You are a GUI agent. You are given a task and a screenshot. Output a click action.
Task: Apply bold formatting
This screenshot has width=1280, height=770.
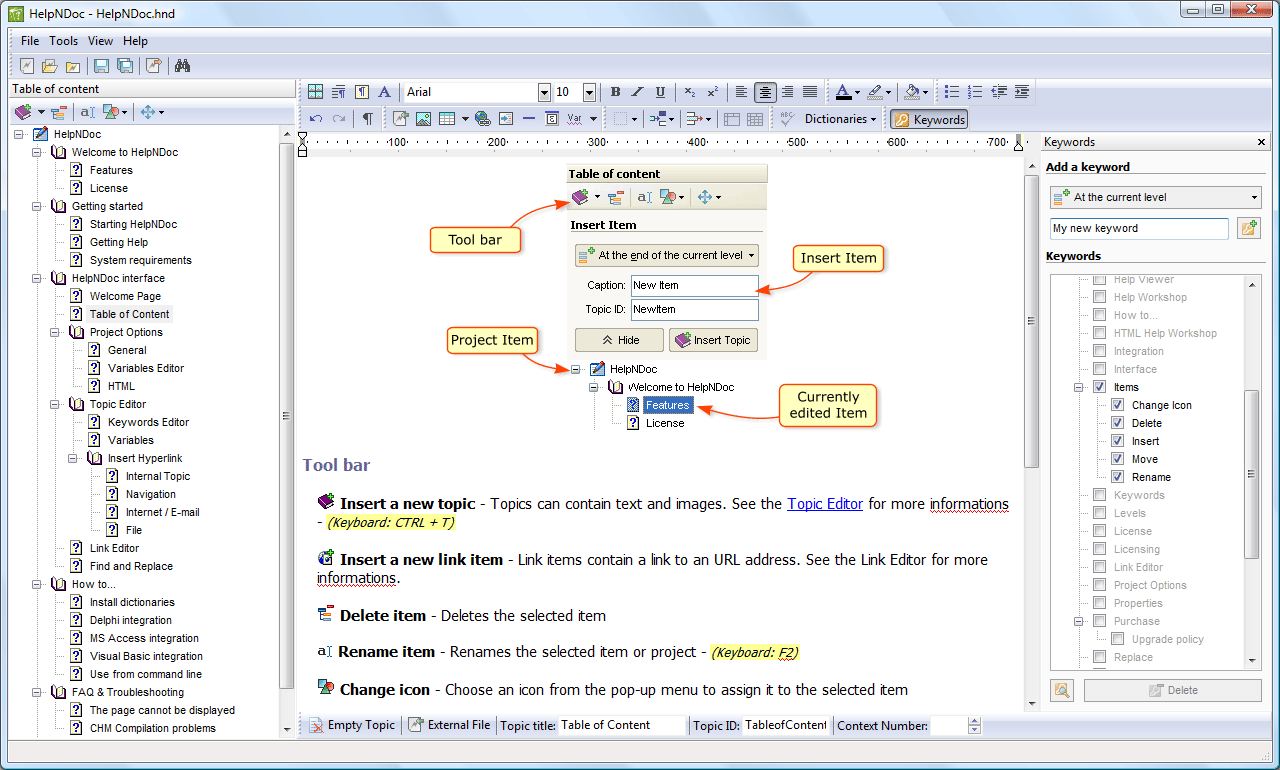click(615, 92)
